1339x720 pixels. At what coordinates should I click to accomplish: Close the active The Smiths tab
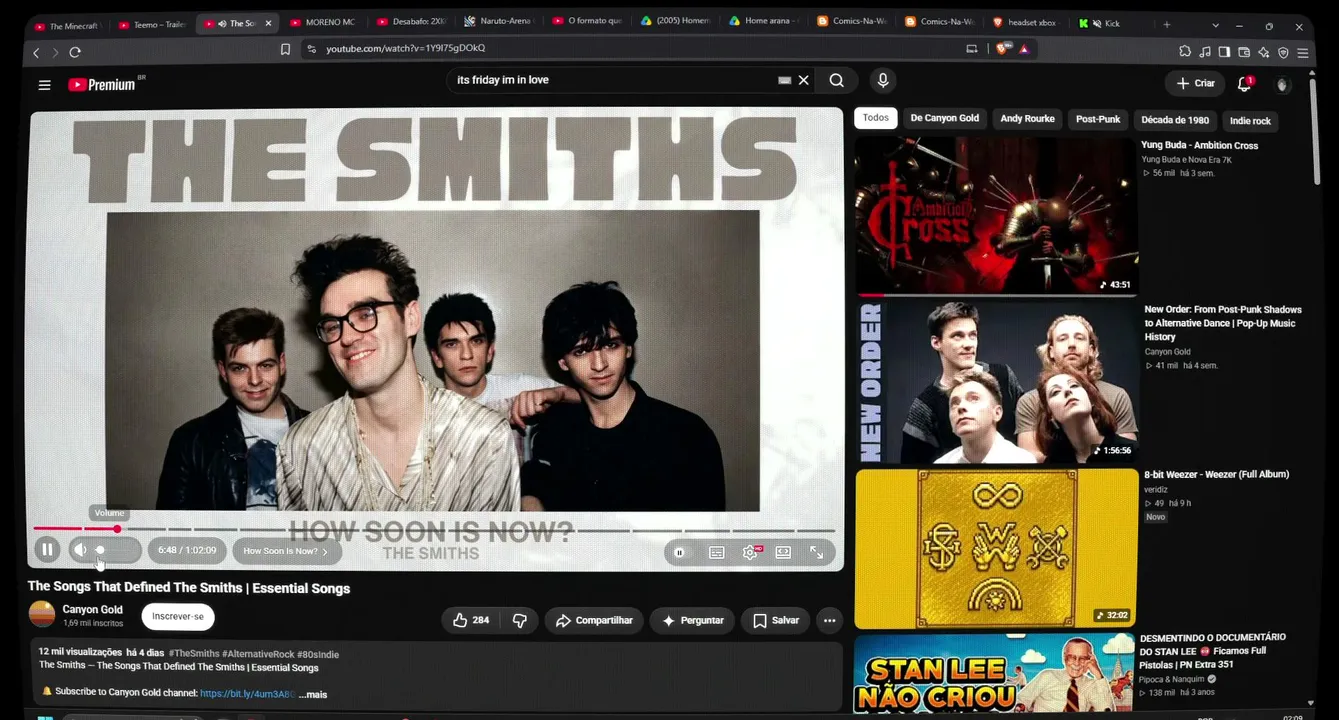click(268, 23)
